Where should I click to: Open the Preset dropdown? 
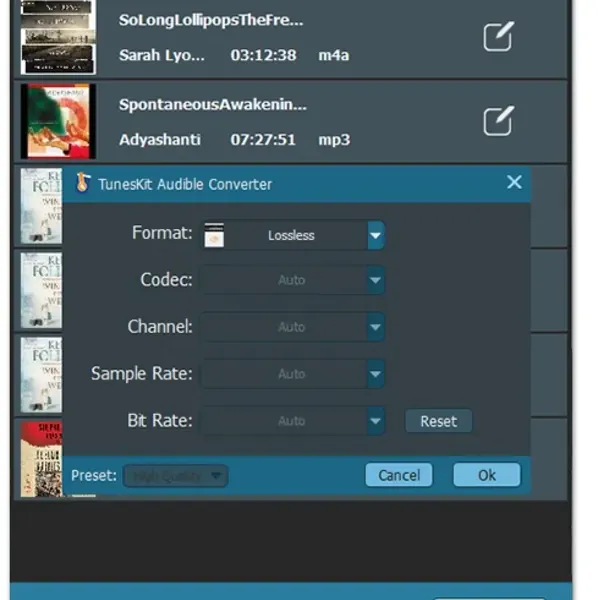point(176,476)
